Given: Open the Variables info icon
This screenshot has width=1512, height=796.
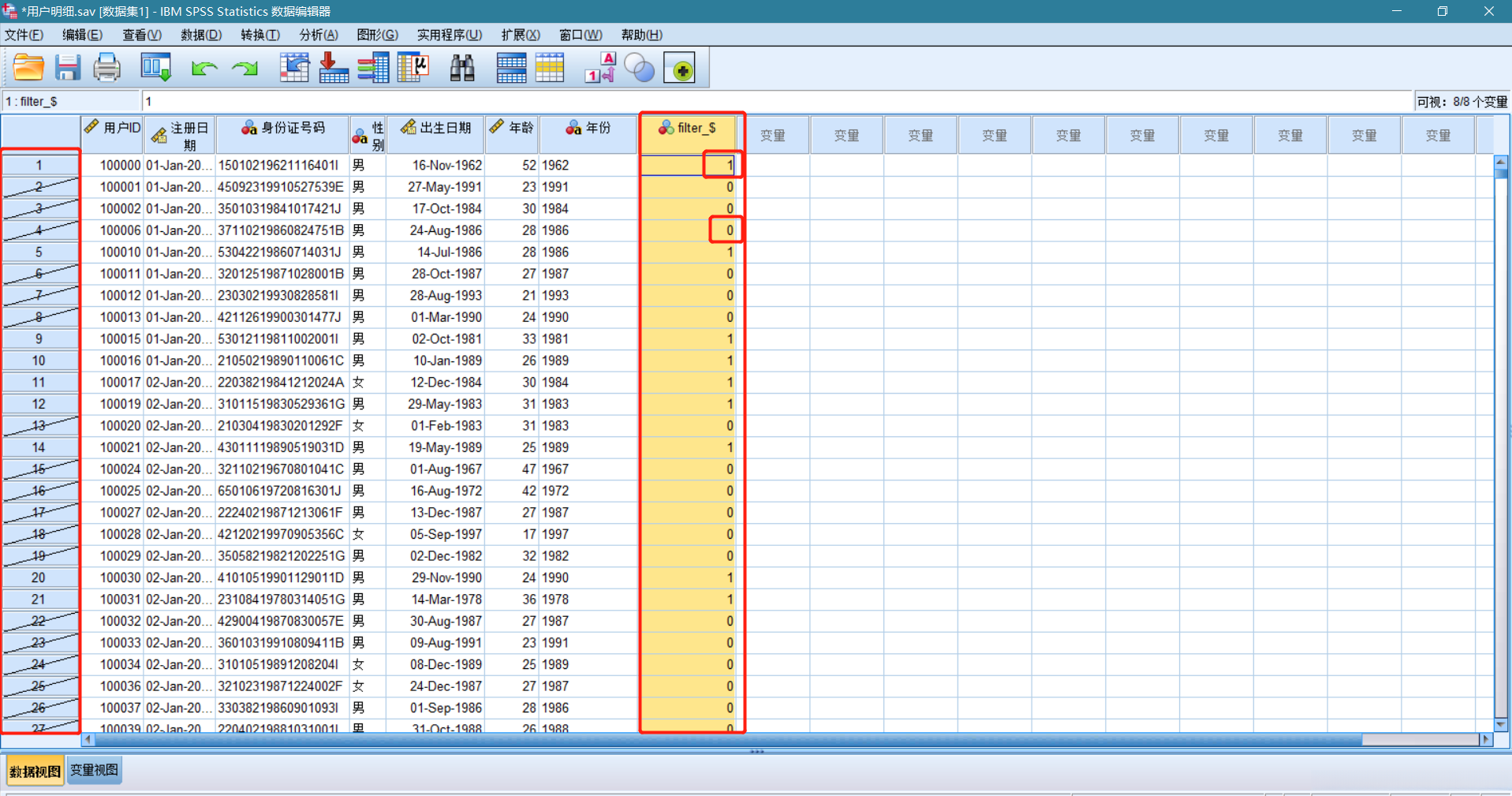Looking at the screenshot, I should coord(373,68).
